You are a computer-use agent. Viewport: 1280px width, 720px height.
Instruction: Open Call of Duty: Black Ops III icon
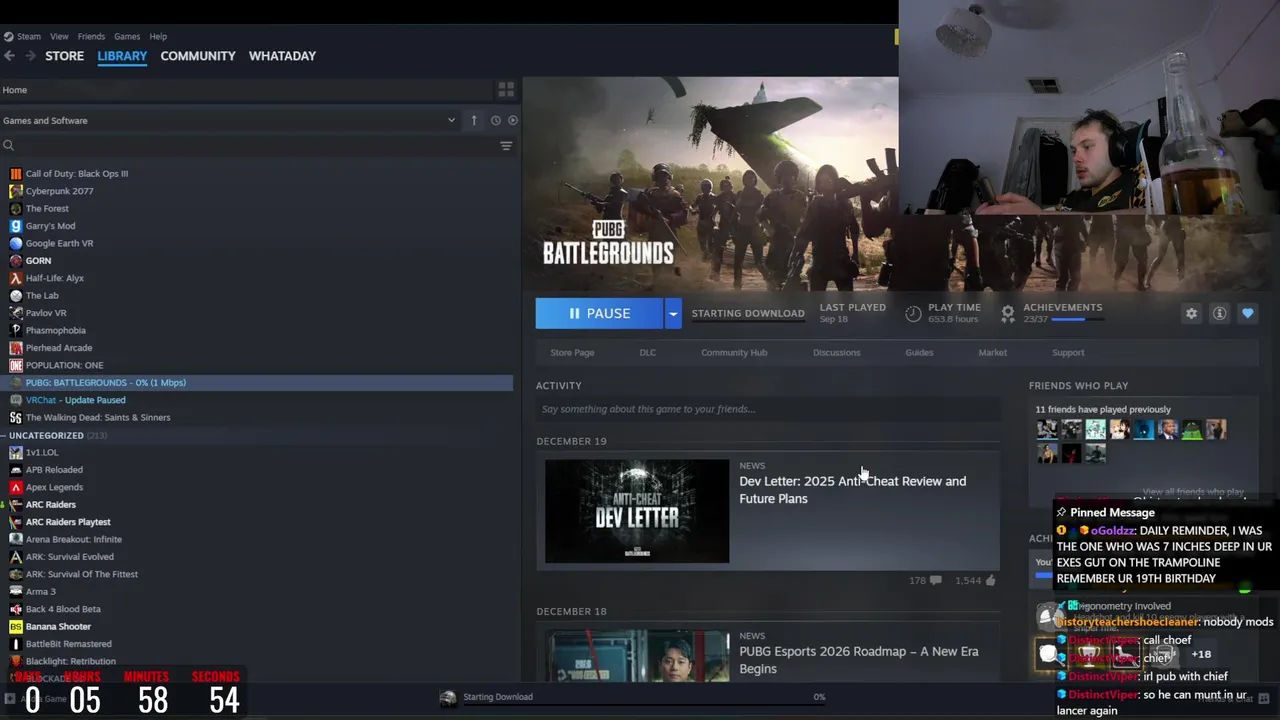(x=16, y=173)
